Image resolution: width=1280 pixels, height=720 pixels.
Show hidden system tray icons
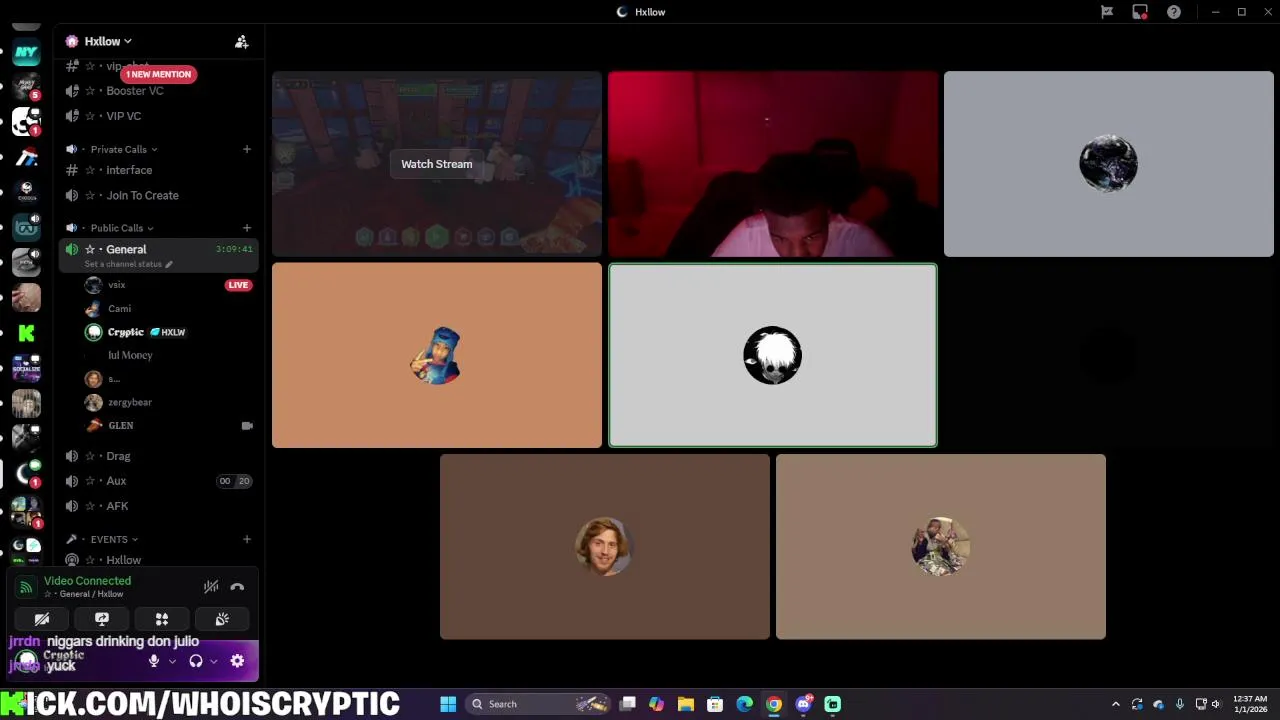tap(1116, 704)
